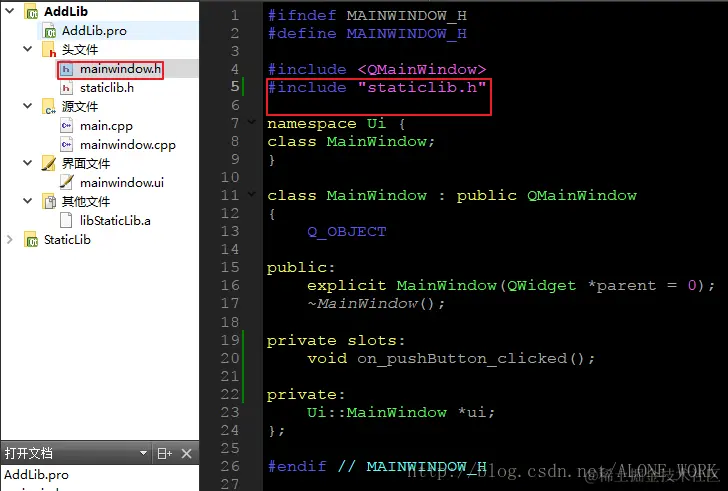Expand the StaticLib project node

10,239
